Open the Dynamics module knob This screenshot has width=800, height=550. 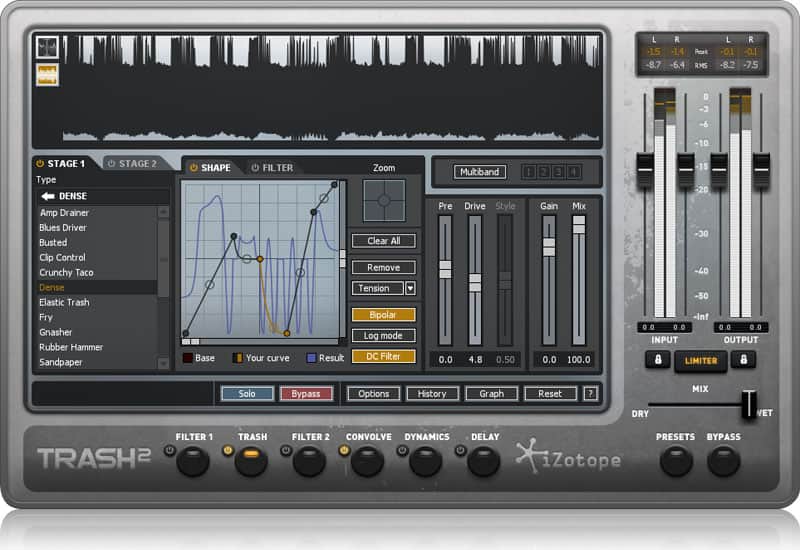click(426, 461)
